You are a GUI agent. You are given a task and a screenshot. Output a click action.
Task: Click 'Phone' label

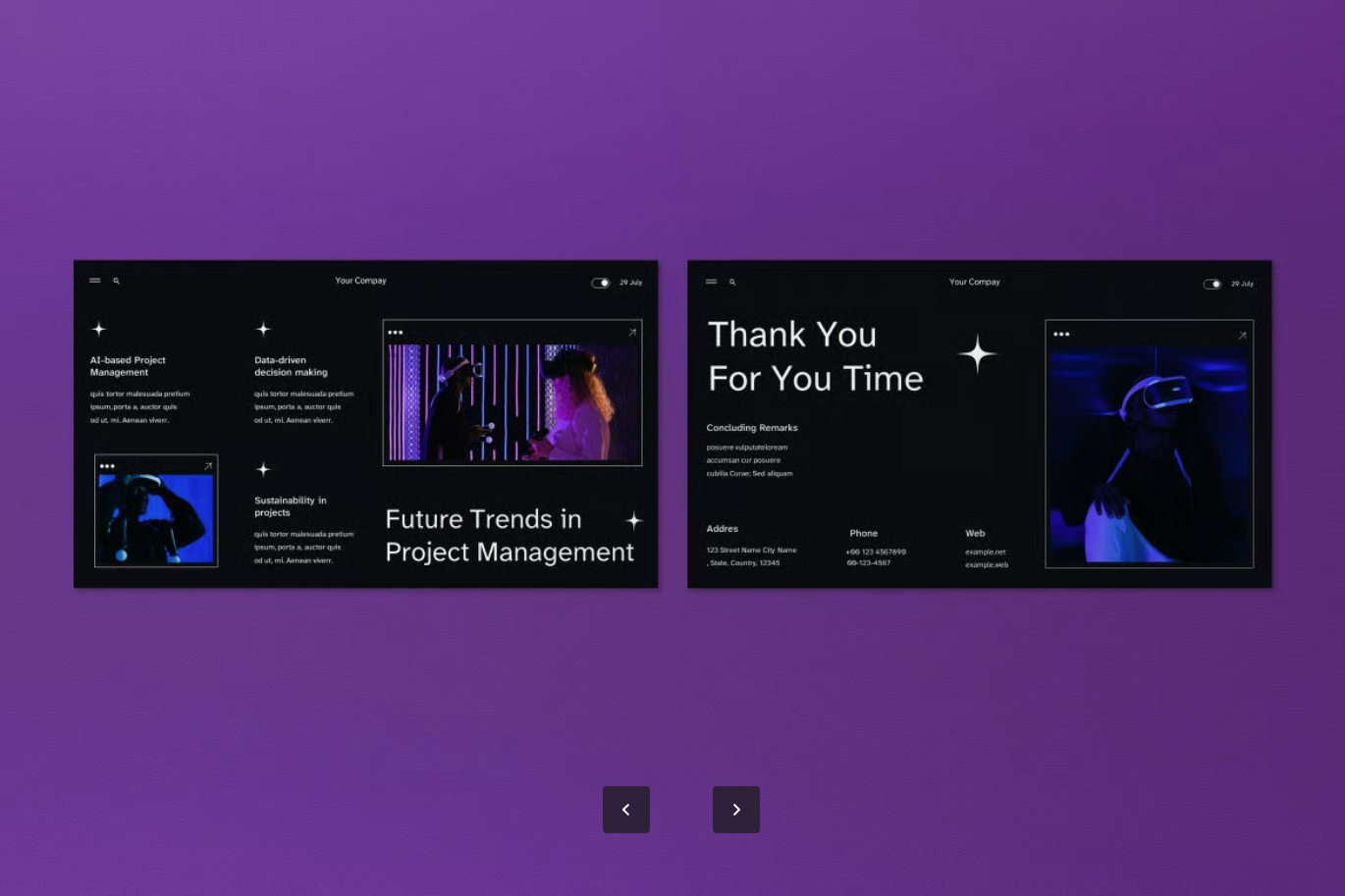864,534
